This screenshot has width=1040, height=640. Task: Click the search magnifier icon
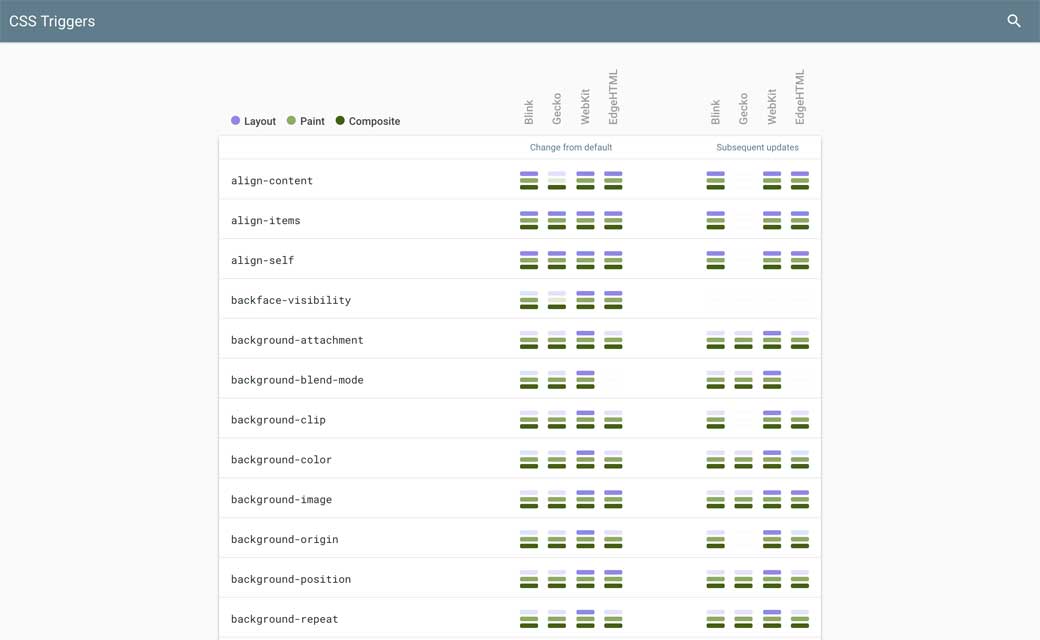pyautogui.click(x=1013, y=21)
